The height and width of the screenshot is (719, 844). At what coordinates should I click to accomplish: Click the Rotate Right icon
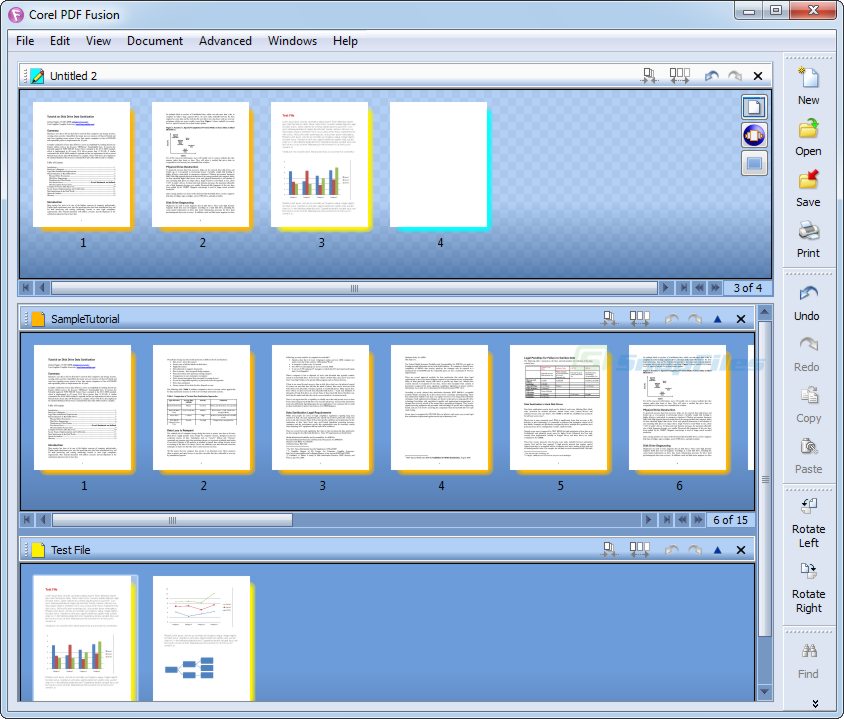point(808,571)
